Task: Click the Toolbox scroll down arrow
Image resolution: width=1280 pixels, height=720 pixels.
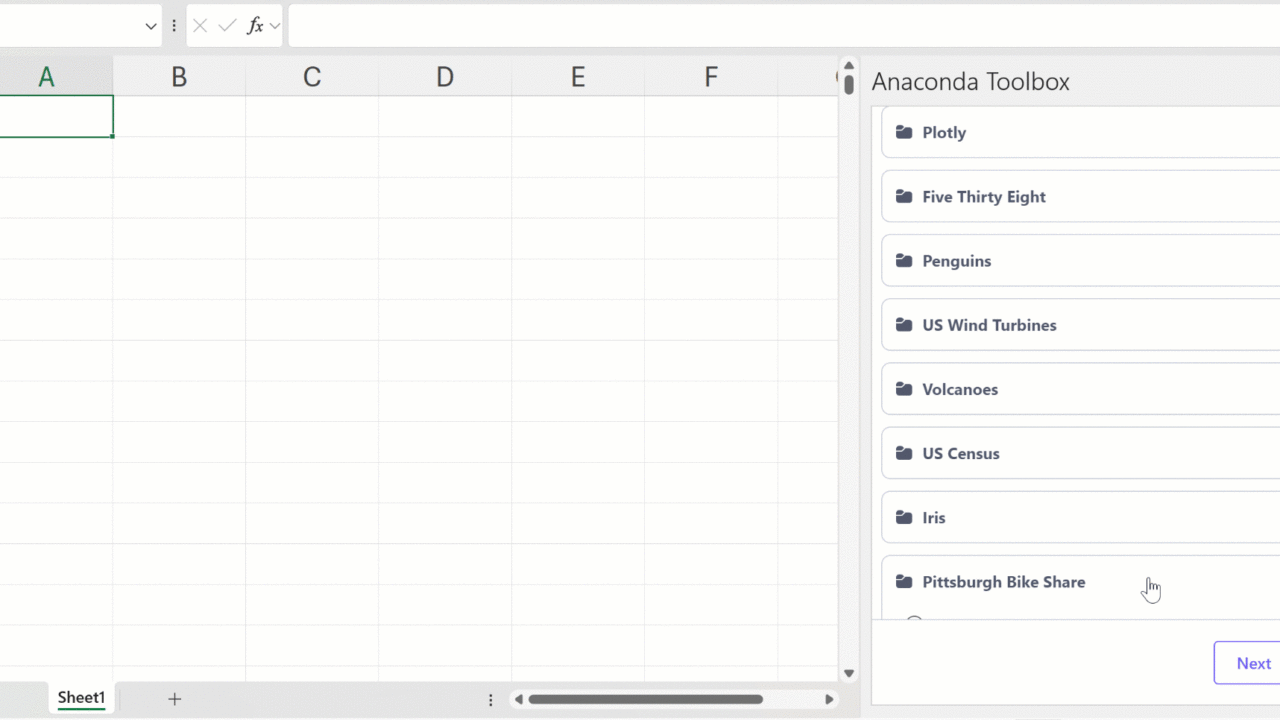Action: (x=849, y=674)
